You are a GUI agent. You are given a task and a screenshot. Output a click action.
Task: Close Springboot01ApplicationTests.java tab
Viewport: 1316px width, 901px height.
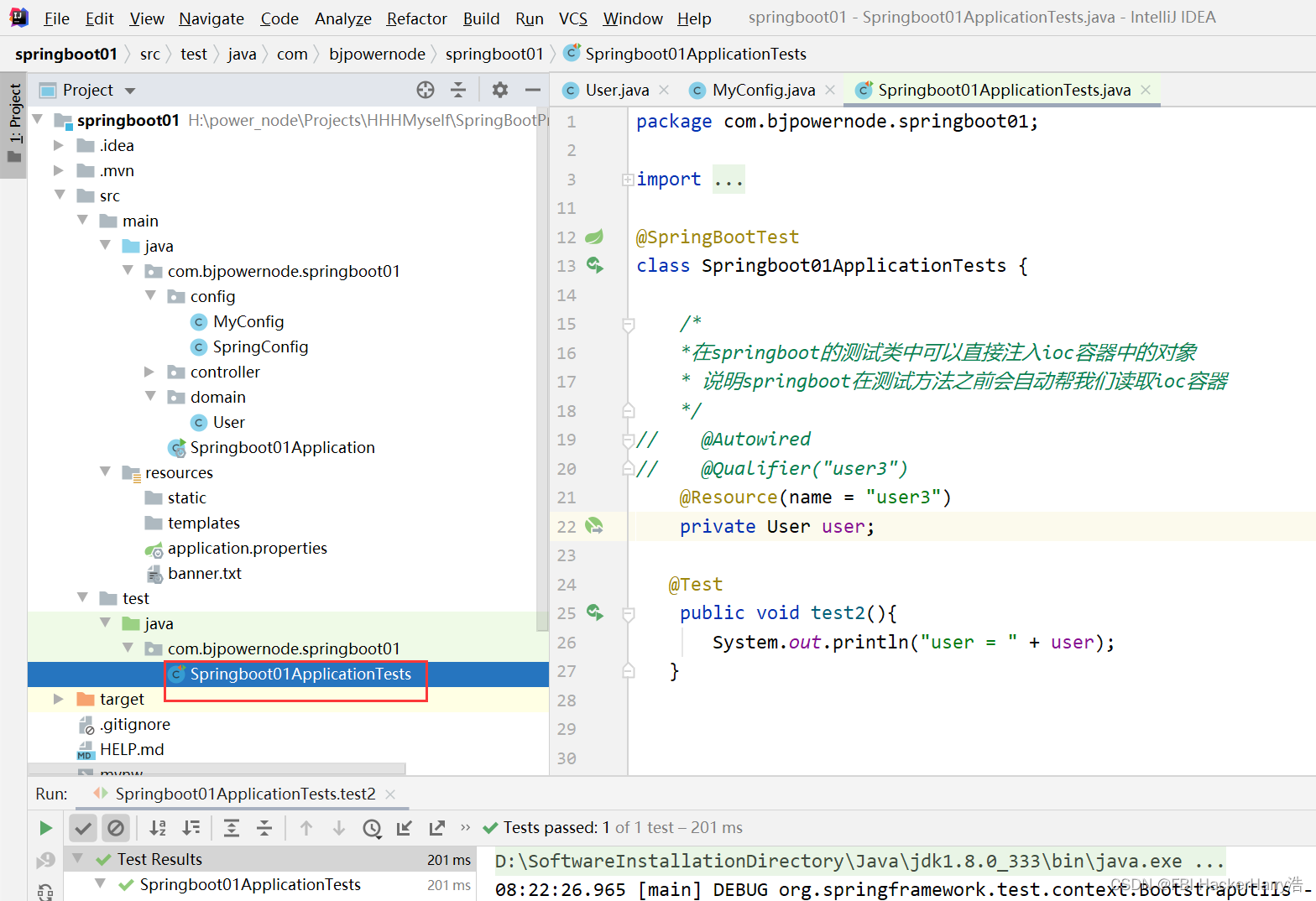[1146, 90]
